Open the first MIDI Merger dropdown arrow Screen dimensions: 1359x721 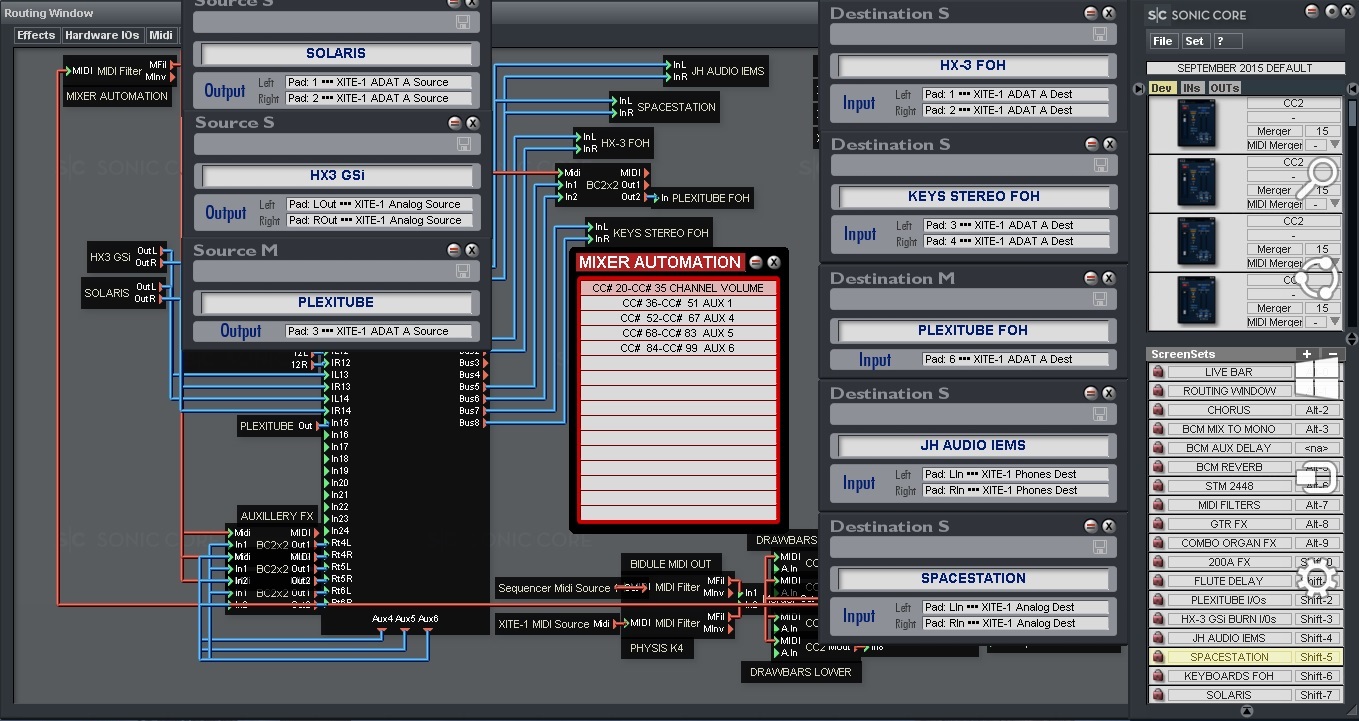pos(1334,145)
